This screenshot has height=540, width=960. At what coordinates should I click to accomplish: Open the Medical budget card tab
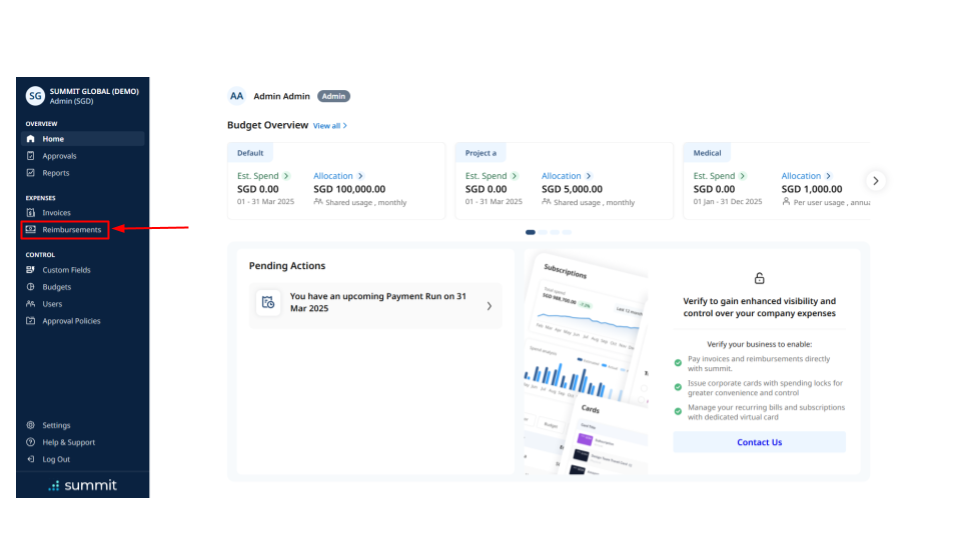[707, 153]
